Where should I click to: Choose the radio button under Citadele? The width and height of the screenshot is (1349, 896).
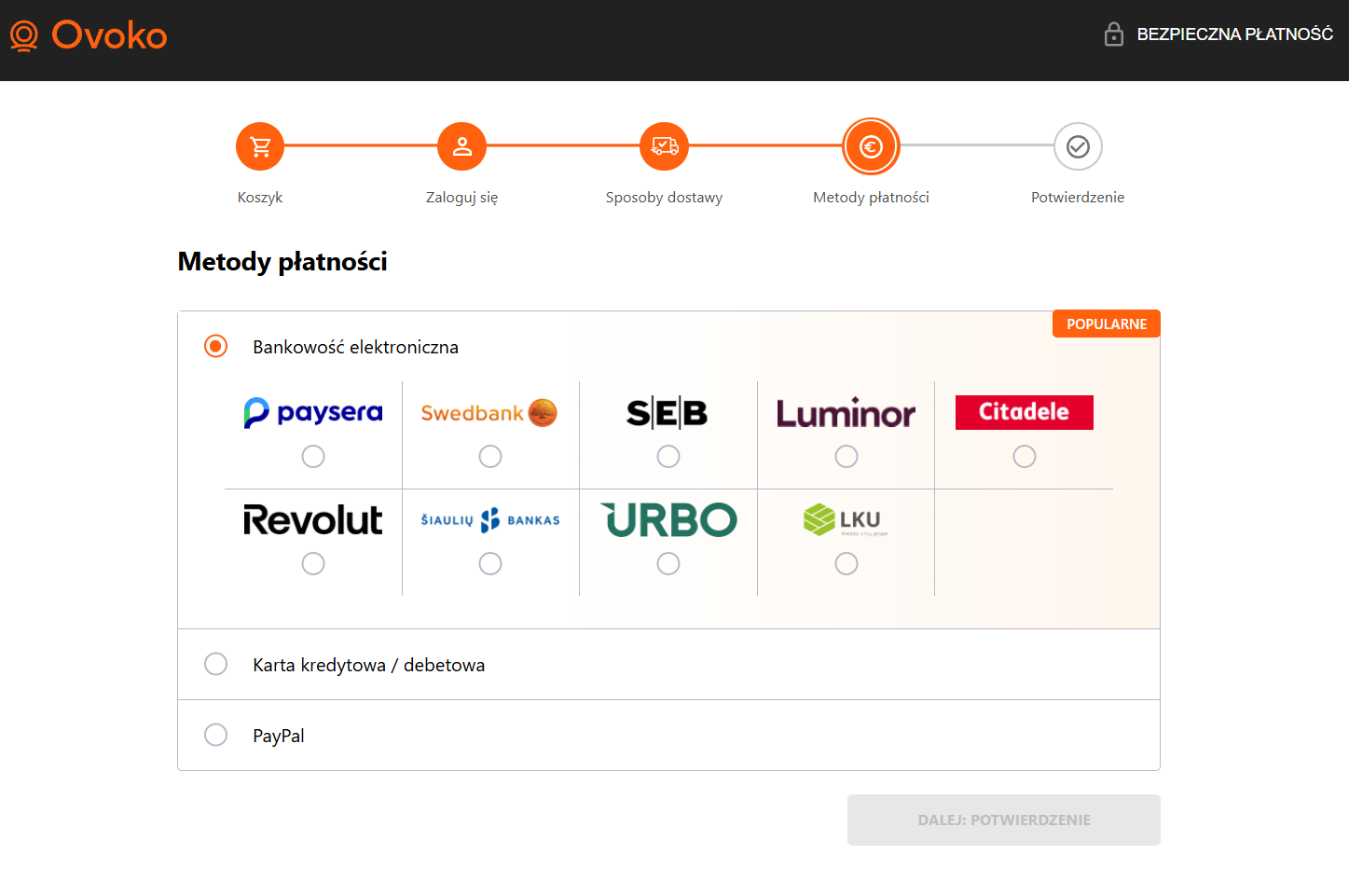(x=1025, y=456)
